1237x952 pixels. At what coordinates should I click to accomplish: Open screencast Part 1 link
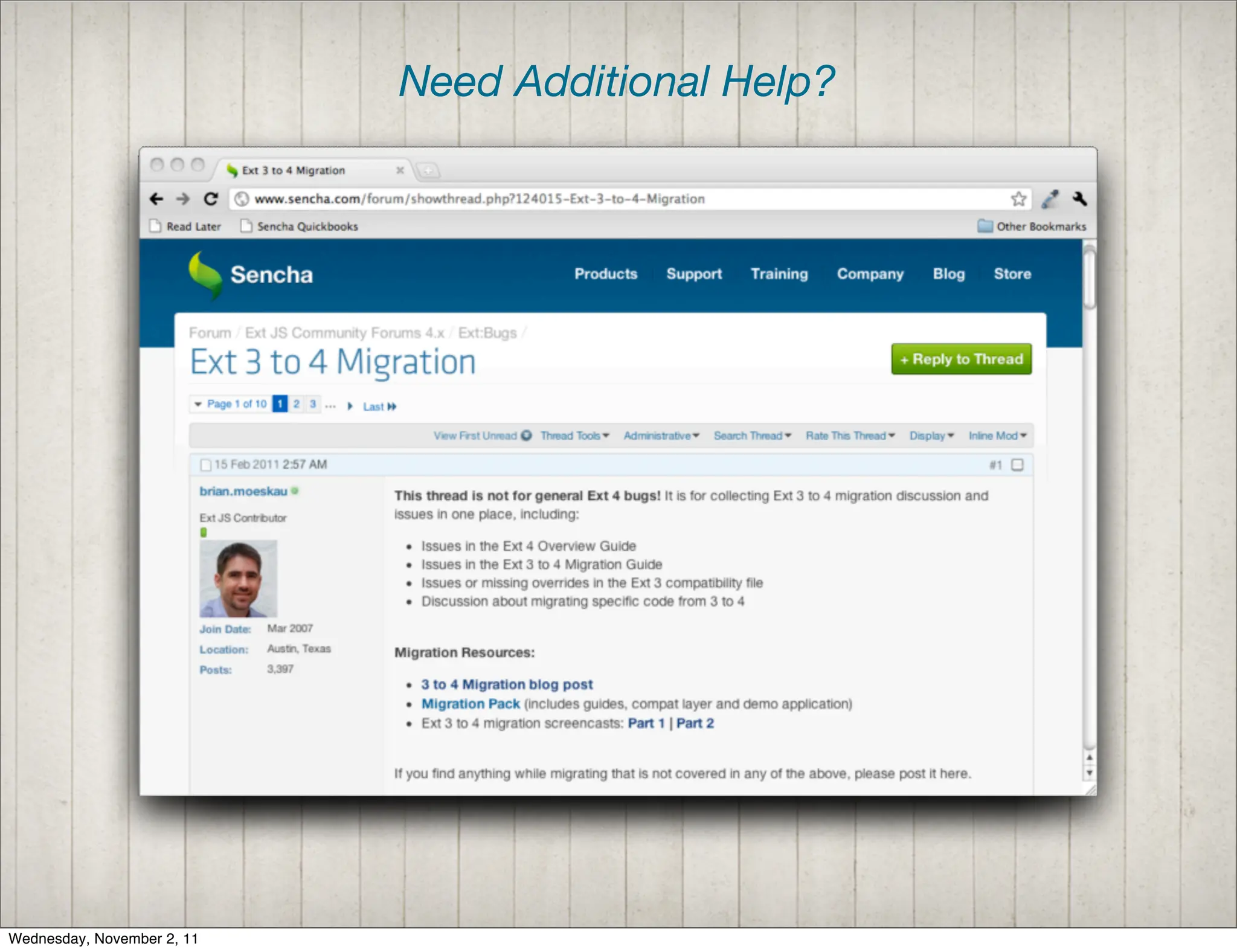pyautogui.click(x=646, y=723)
